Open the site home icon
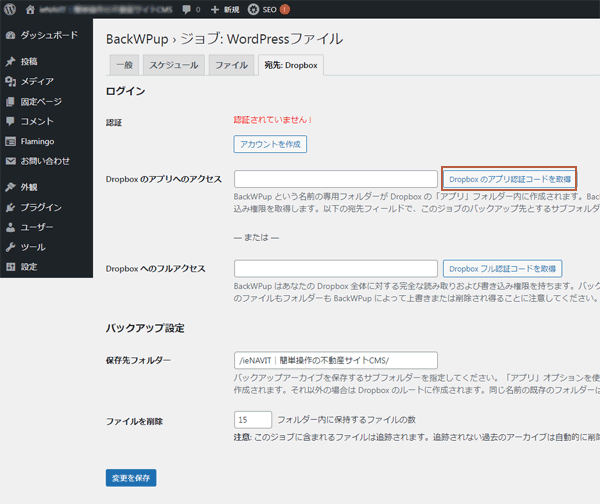The image size is (600, 504). click(30, 10)
